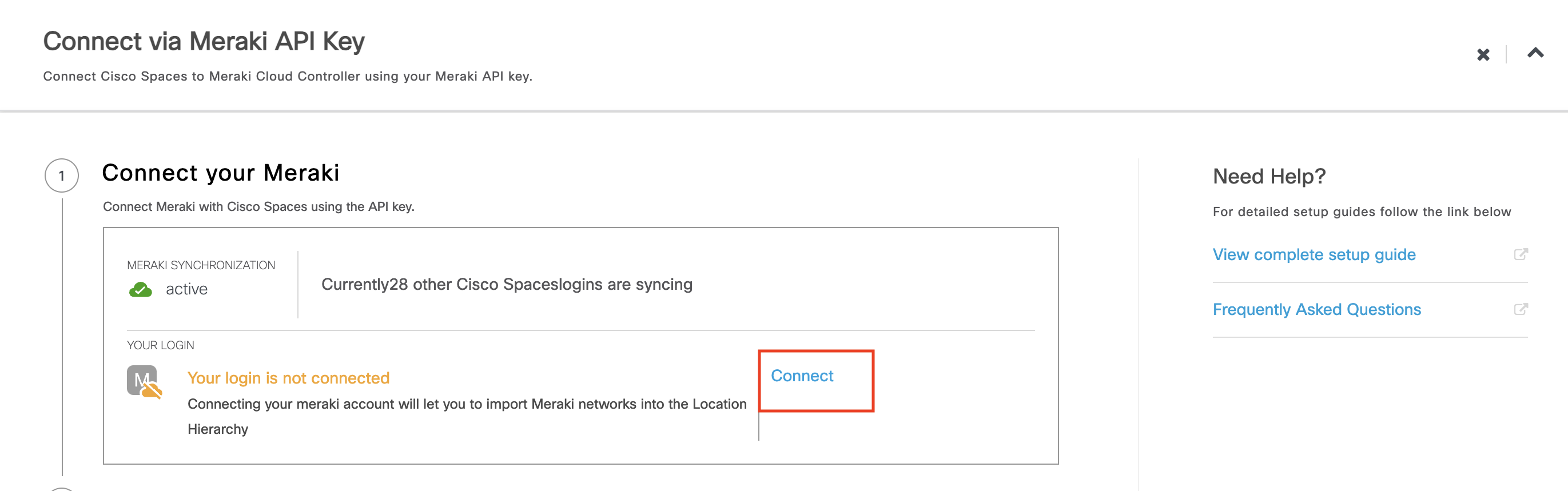Click the 'Currently28 other Cisco Spaceslogins' message

coord(507,284)
